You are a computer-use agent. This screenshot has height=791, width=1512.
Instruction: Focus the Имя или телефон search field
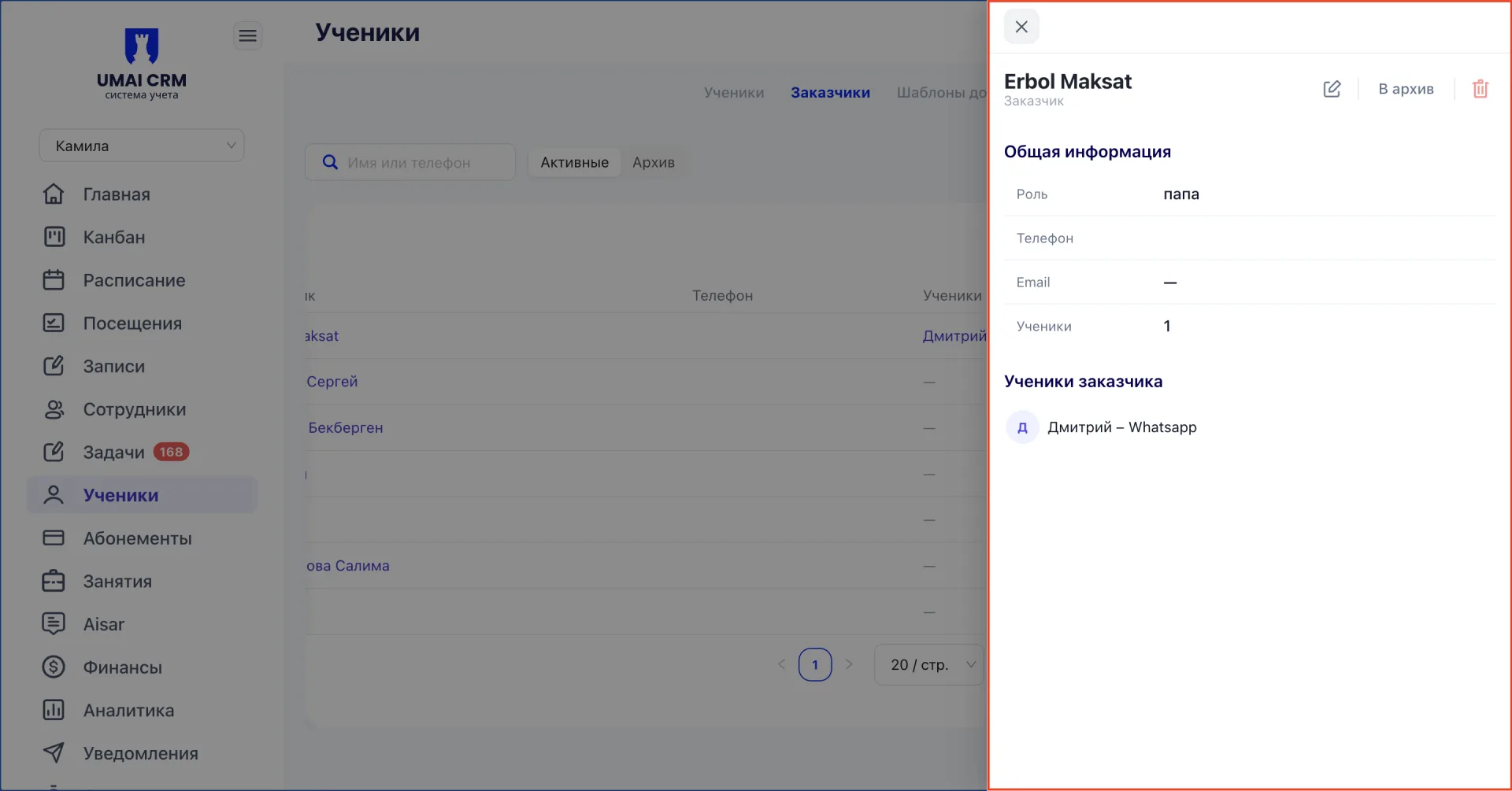pos(410,162)
